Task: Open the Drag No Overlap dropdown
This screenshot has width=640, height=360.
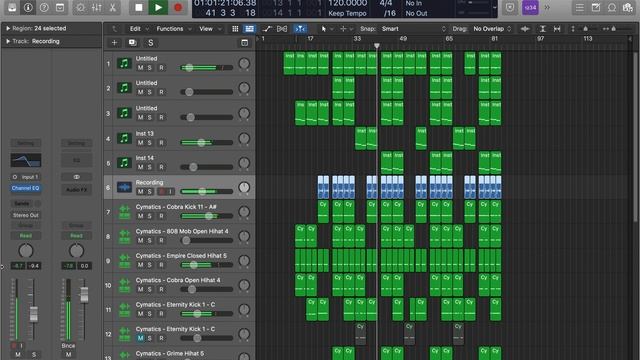Action: [492, 29]
